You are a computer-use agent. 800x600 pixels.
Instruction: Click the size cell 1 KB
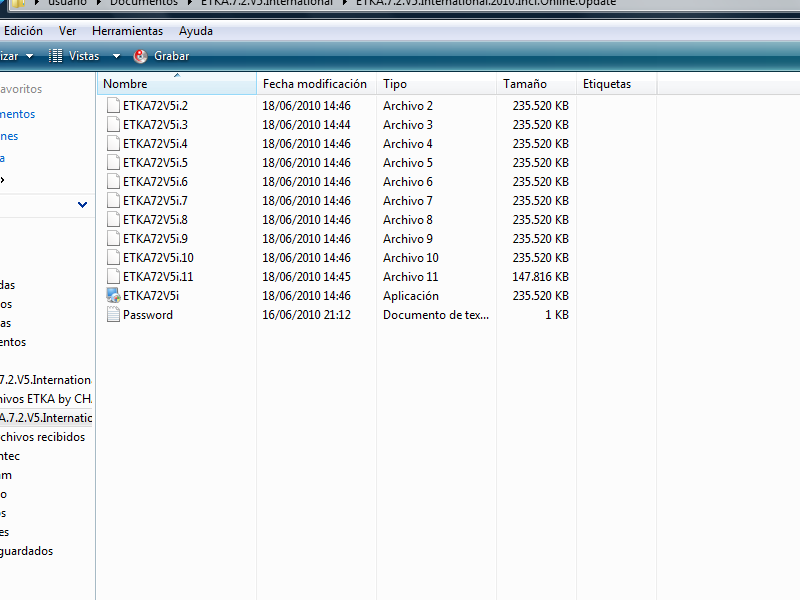point(557,315)
